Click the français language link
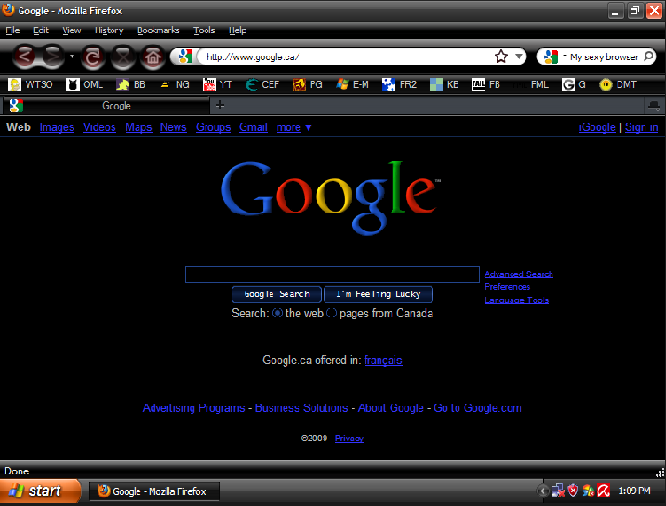Screen dimensions: 666x506 [383, 360]
